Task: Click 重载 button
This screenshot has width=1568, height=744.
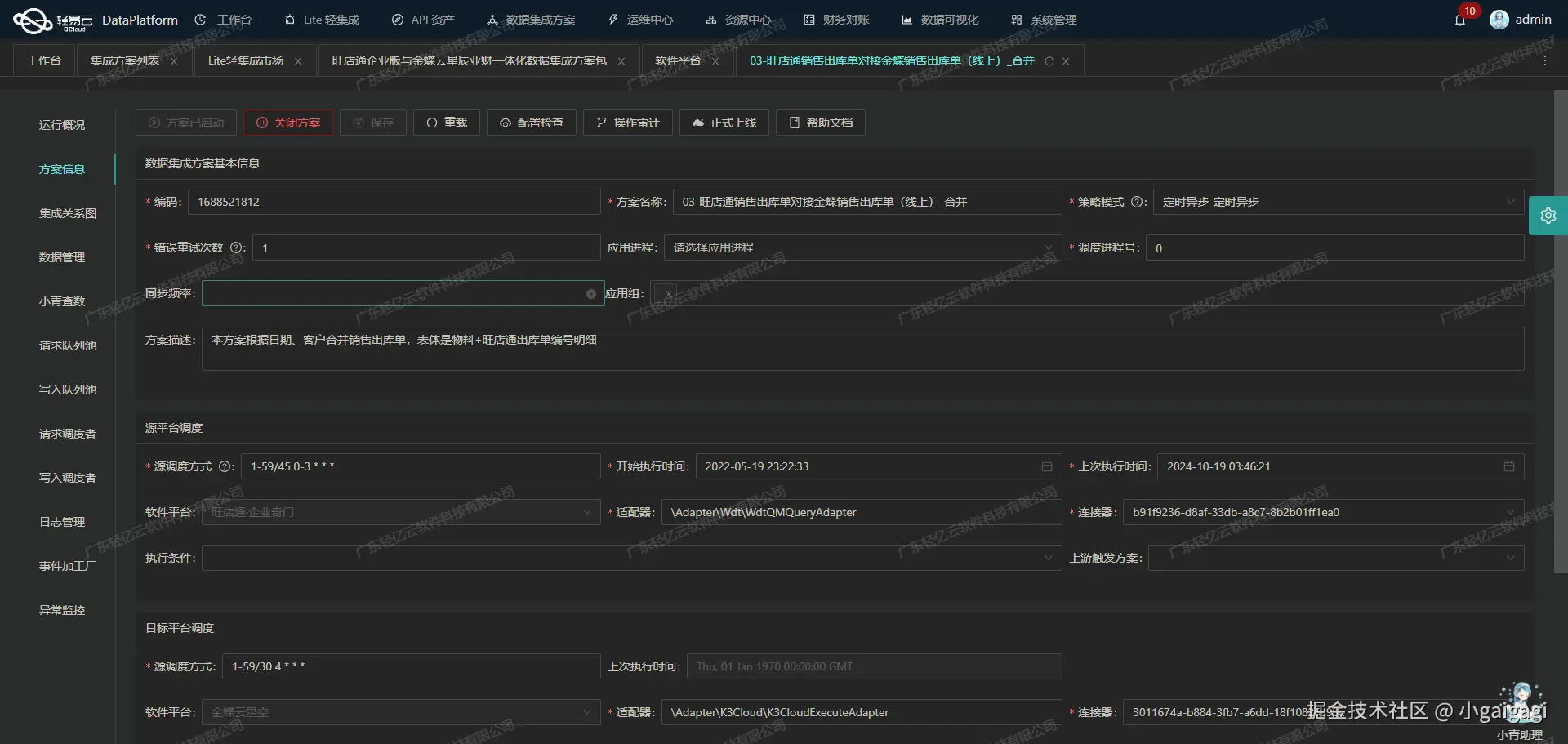Action: pos(447,123)
